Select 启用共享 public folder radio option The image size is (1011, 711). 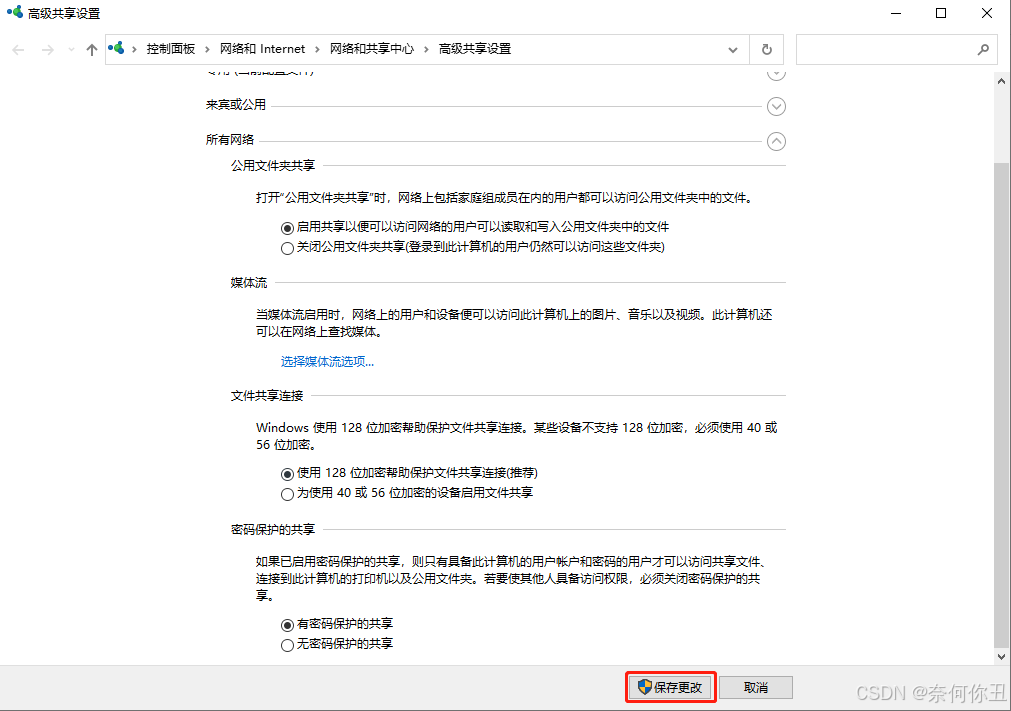coord(288,227)
